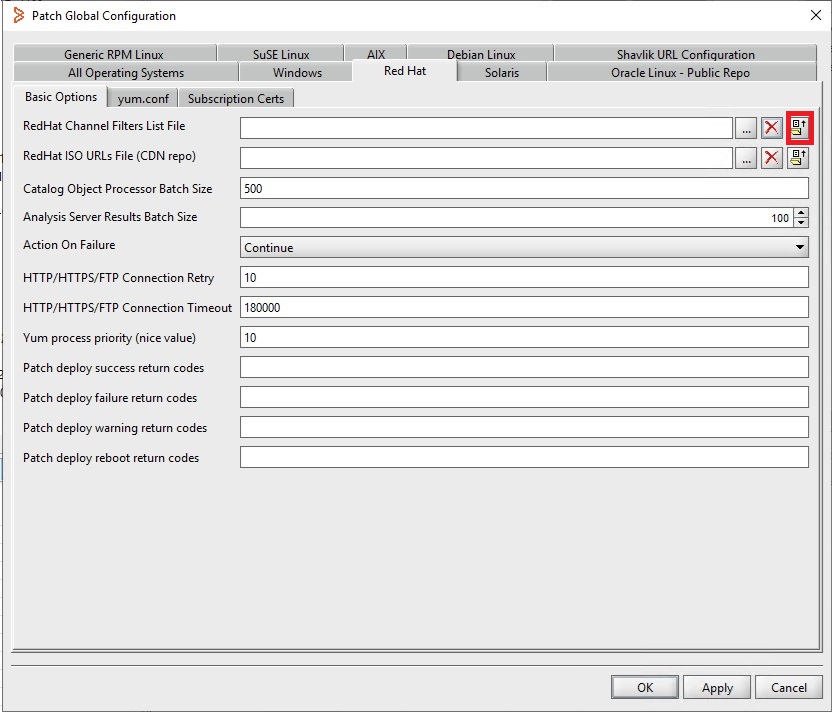The width and height of the screenshot is (832, 712).
Task: Click upload icon for RedHat ISO URLs file
Action: point(798,158)
